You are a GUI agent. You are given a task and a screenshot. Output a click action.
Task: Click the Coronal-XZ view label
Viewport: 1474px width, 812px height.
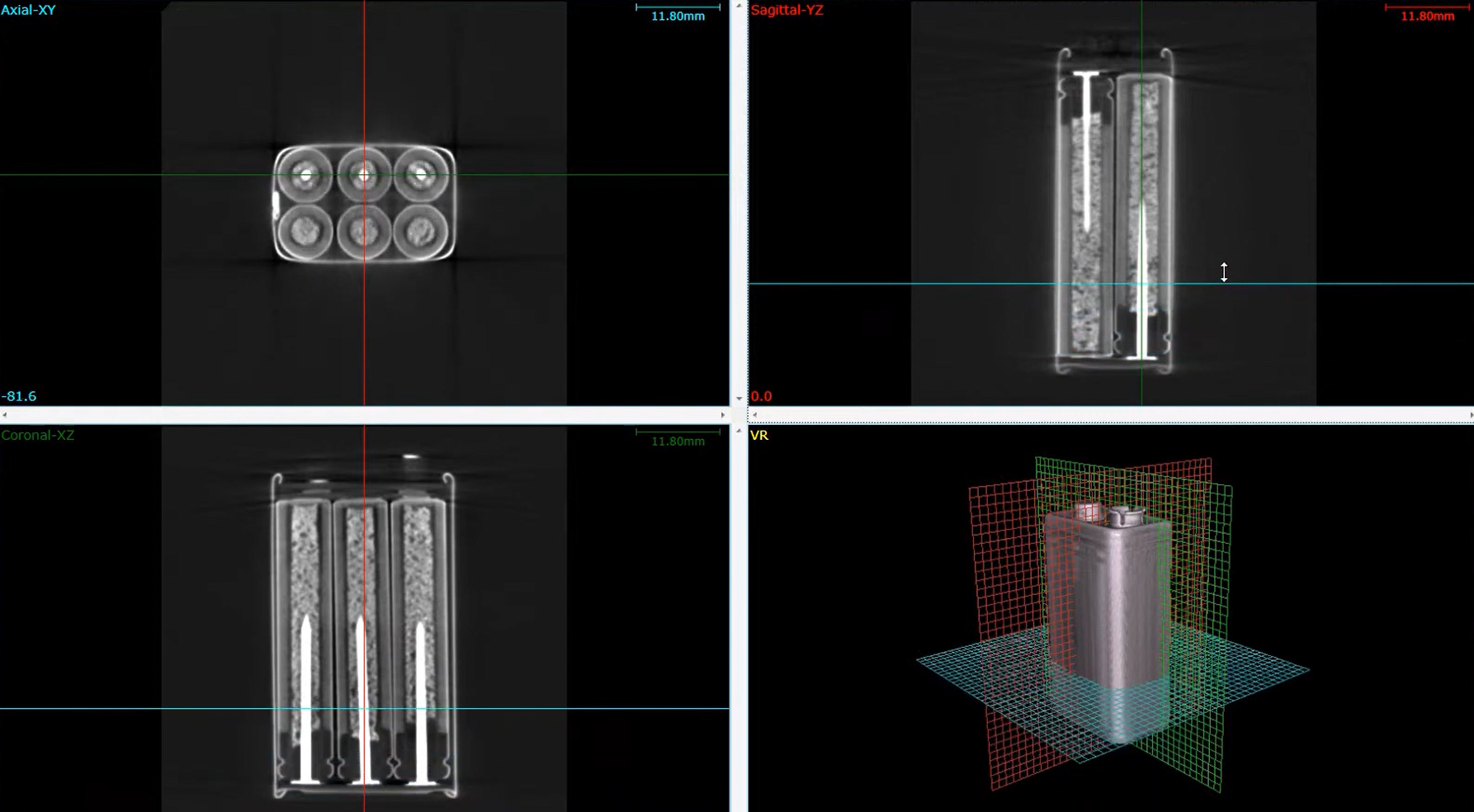tap(38, 435)
